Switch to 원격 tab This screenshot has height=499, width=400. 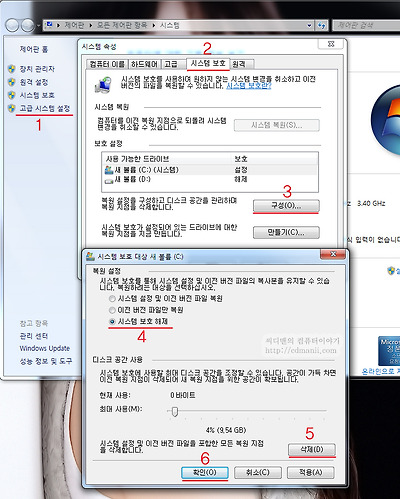coord(243,64)
